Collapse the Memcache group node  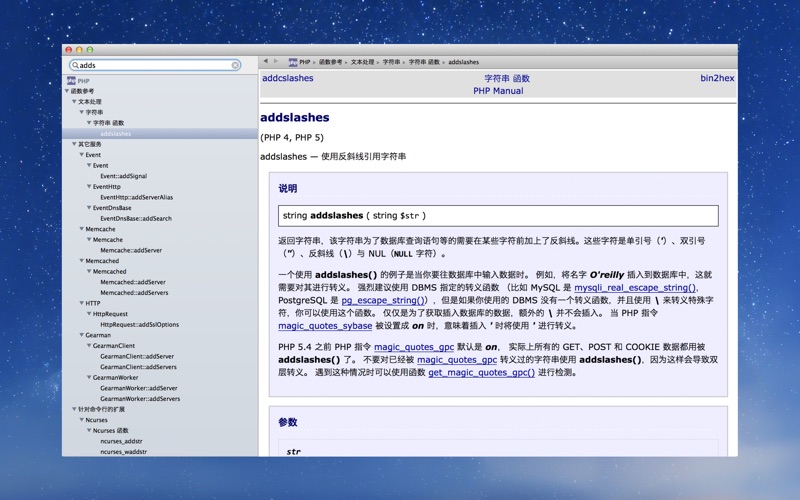coord(82,229)
